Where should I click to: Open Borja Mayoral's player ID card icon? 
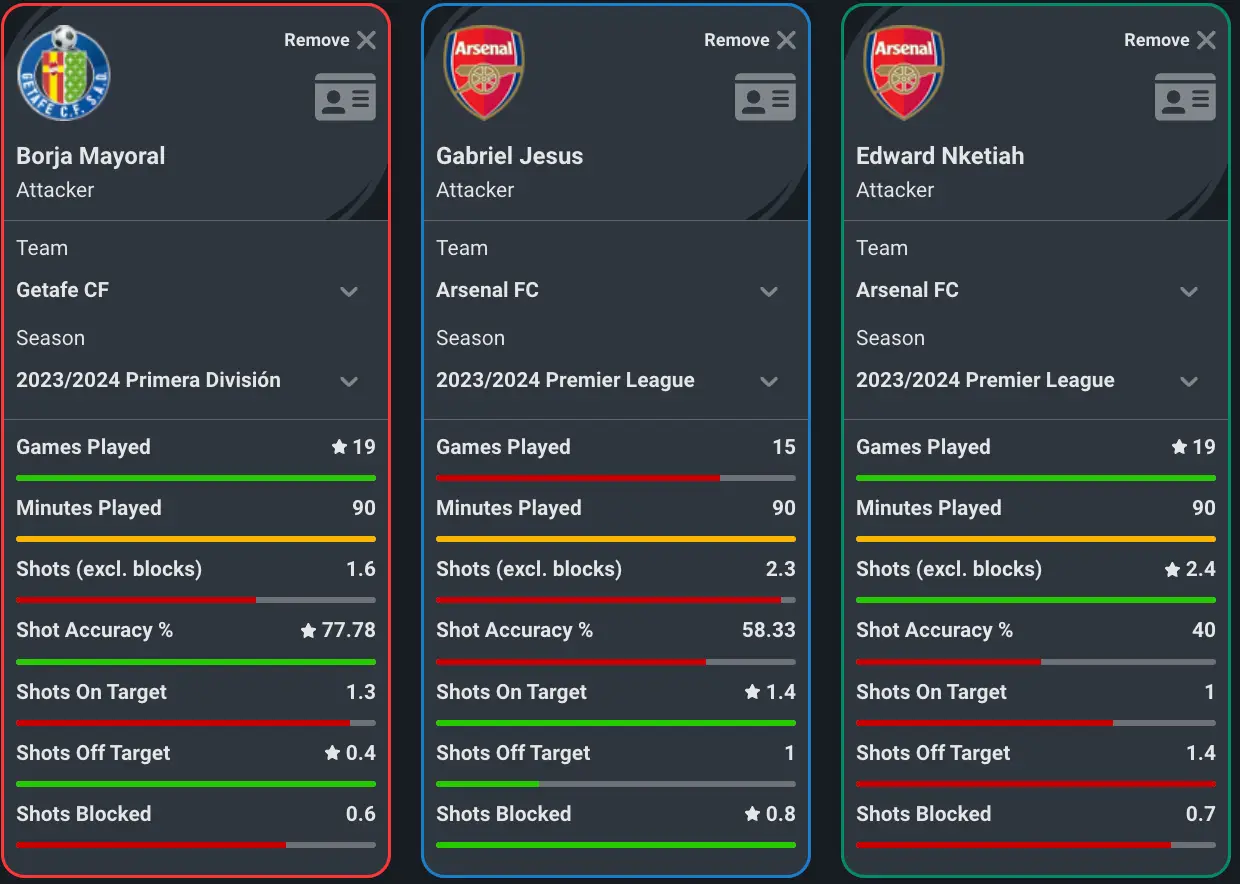click(x=345, y=97)
